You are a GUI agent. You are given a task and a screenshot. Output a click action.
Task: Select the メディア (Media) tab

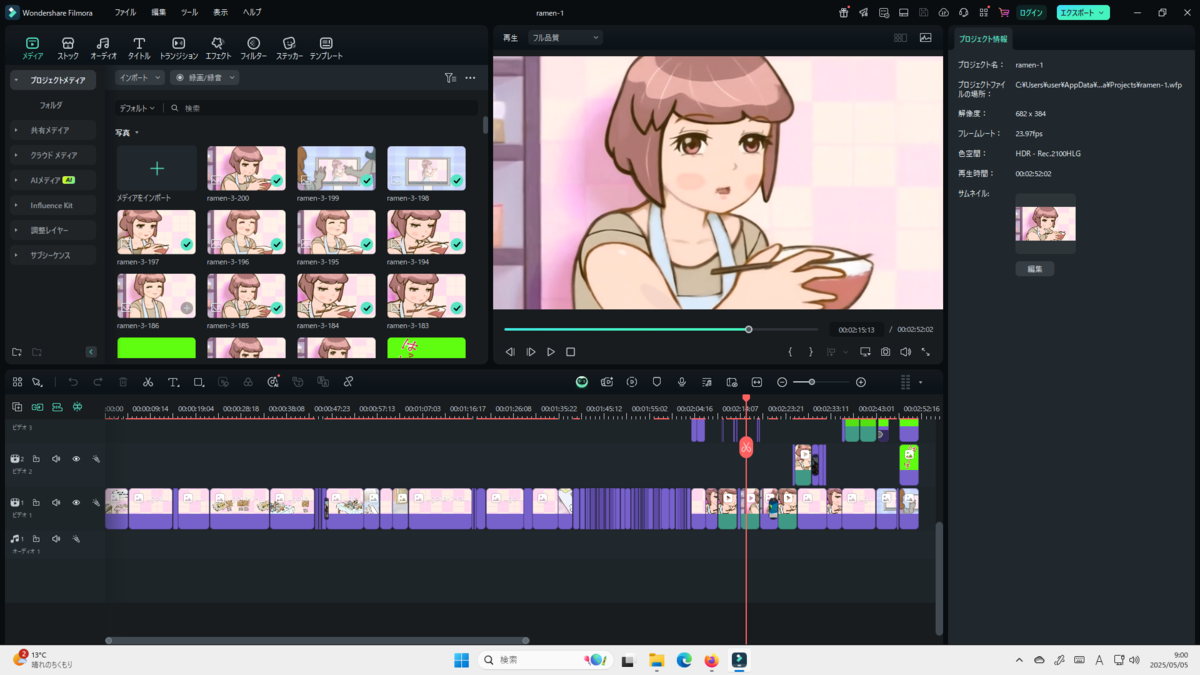[32, 48]
